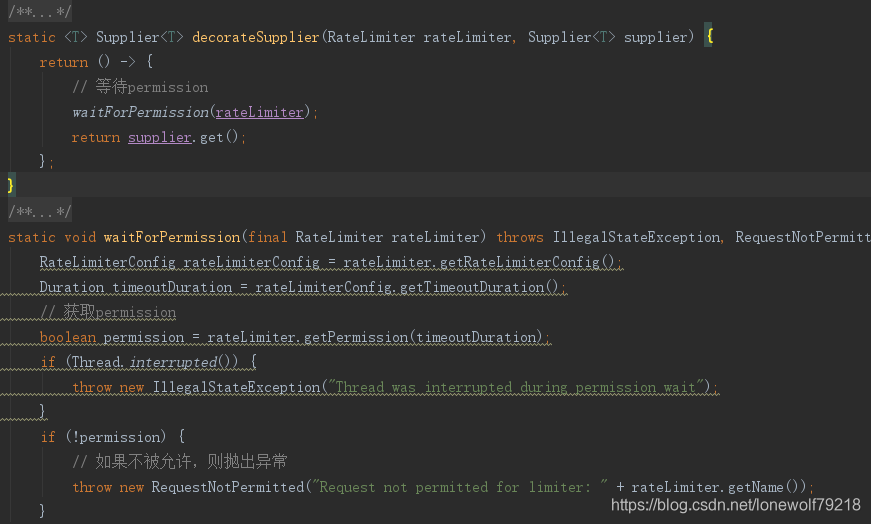
Task: Expand the folded Javadoc above waitForPermission
Action: (39, 211)
